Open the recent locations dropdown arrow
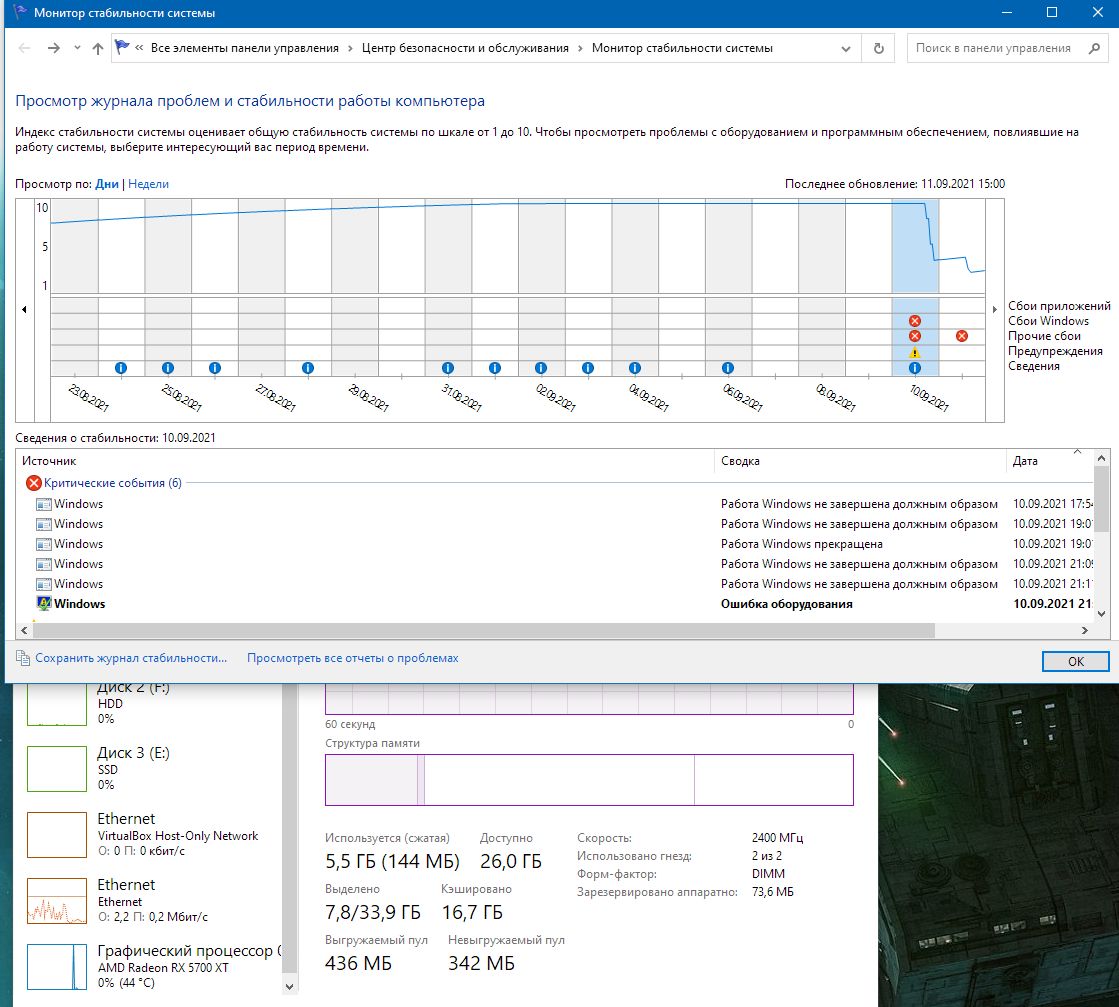This screenshot has width=1119, height=1007. click(x=76, y=48)
